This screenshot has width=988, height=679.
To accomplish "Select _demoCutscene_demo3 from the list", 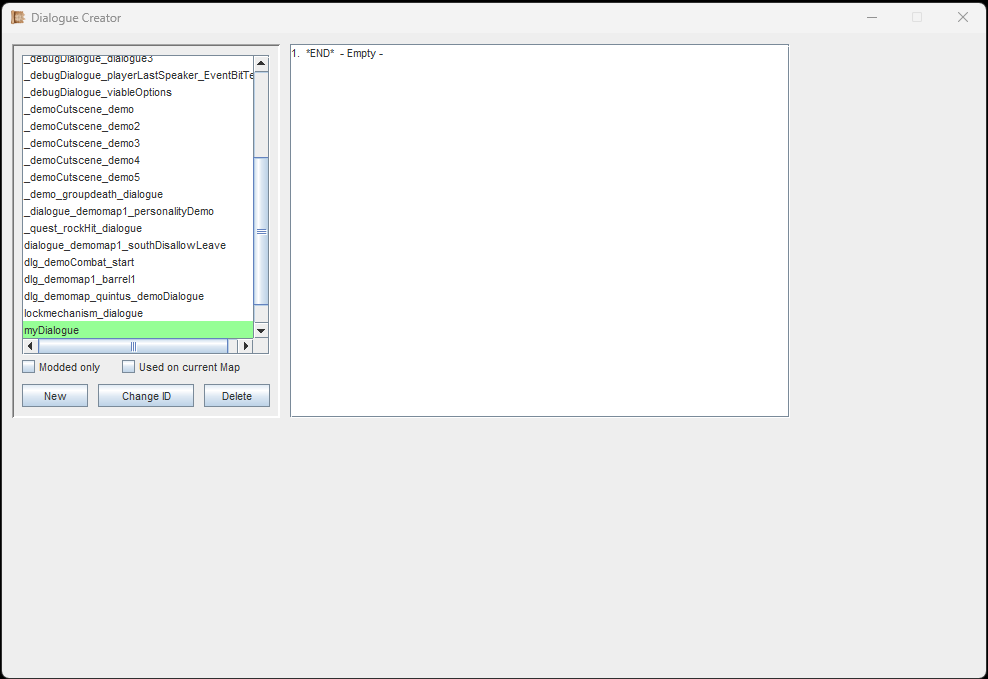I will coord(82,143).
